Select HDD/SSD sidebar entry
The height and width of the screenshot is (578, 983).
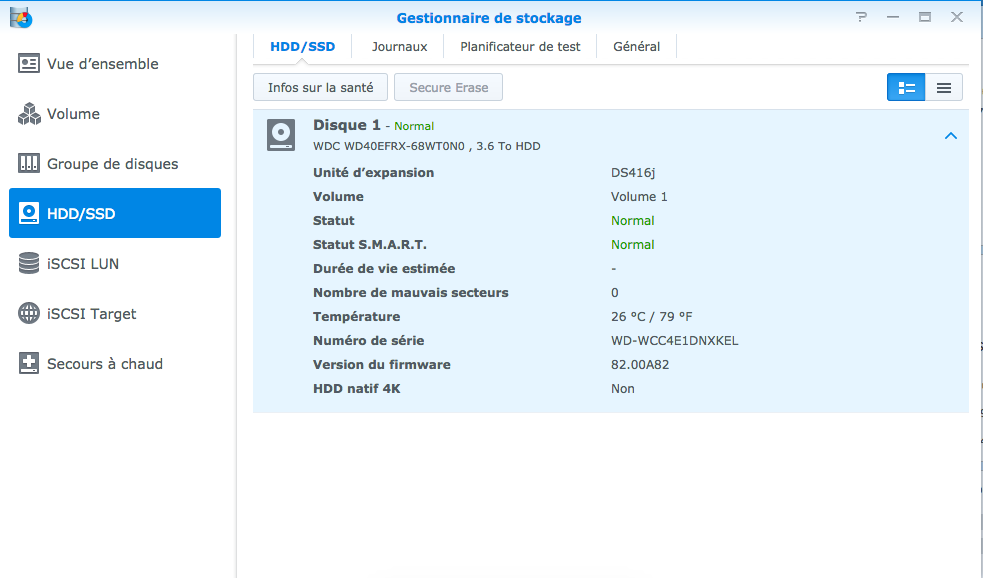tap(115, 213)
